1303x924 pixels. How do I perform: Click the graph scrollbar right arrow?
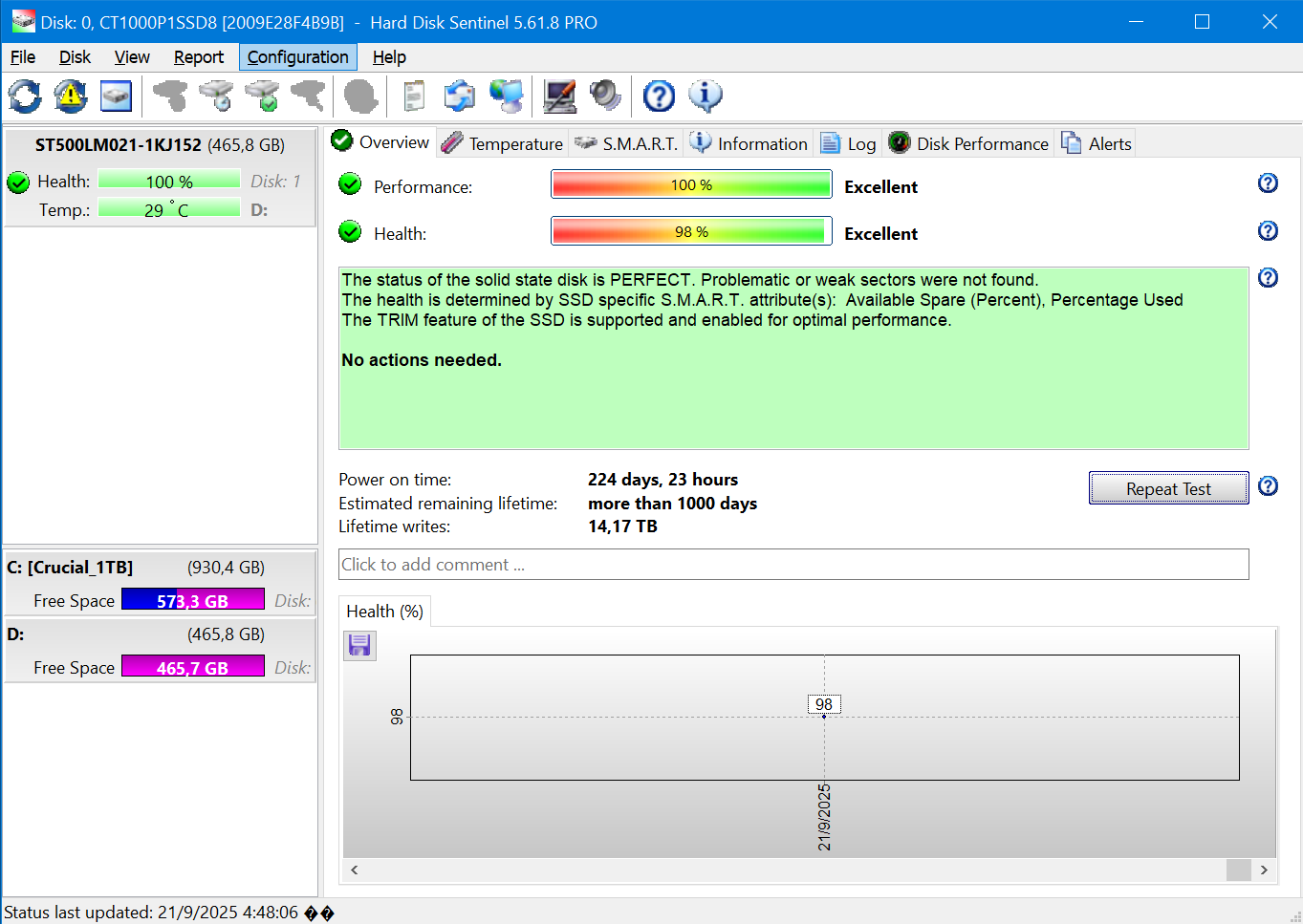(x=1264, y=870)
